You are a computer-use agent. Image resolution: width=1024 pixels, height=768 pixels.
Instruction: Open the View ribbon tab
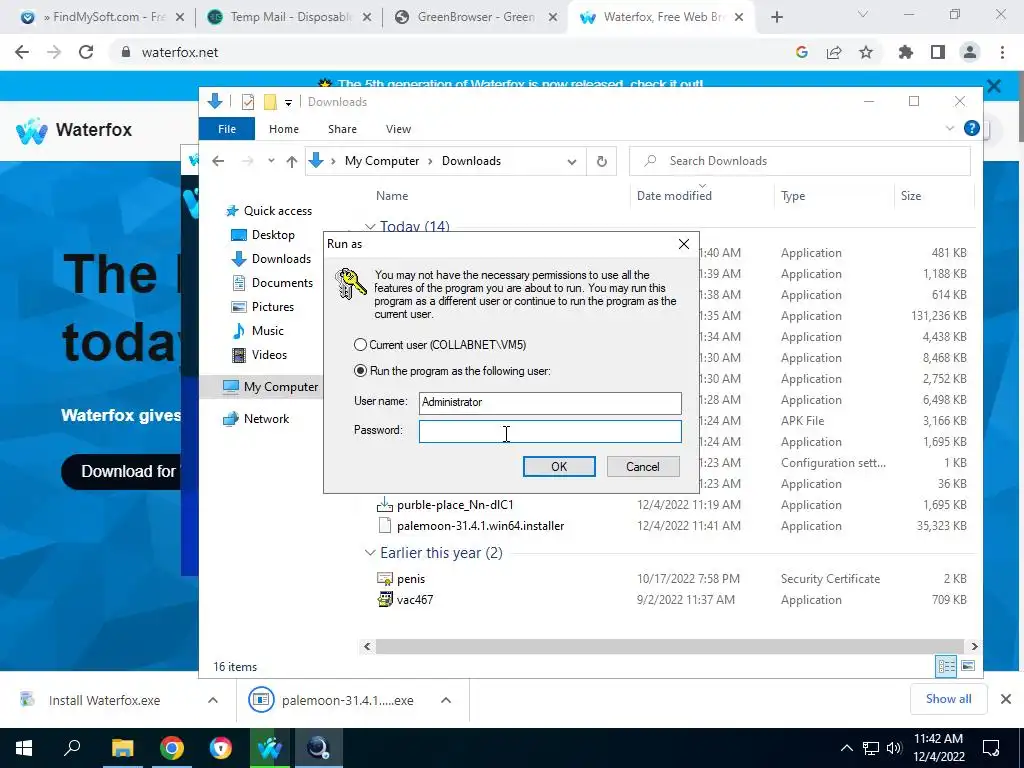tap(398, 129)
